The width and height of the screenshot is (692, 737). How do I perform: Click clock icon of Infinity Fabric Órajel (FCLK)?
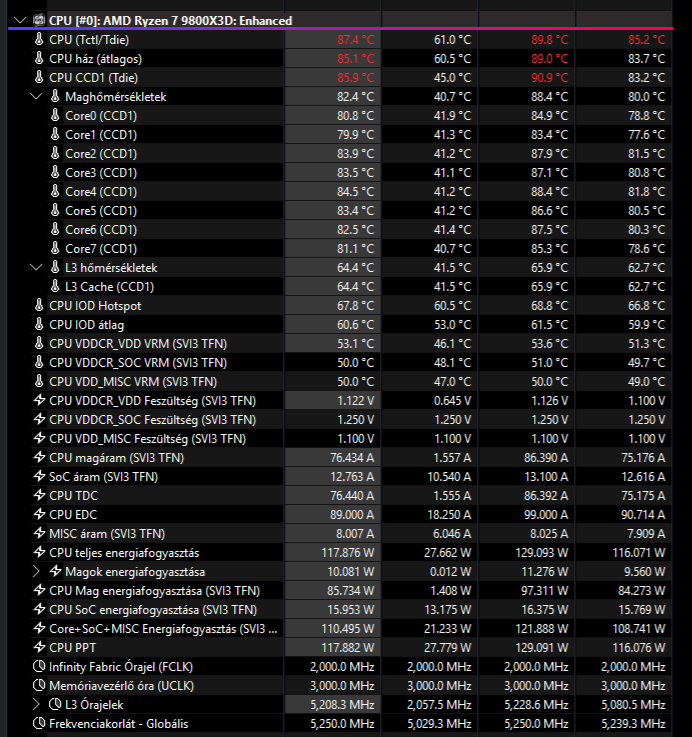39,666
